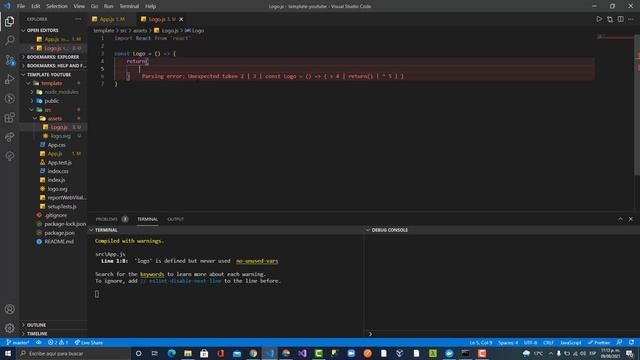The width and height of the screenshot is (640, 360).
Task: Collapse the Debug Console pane header
Action: point(389,230)
